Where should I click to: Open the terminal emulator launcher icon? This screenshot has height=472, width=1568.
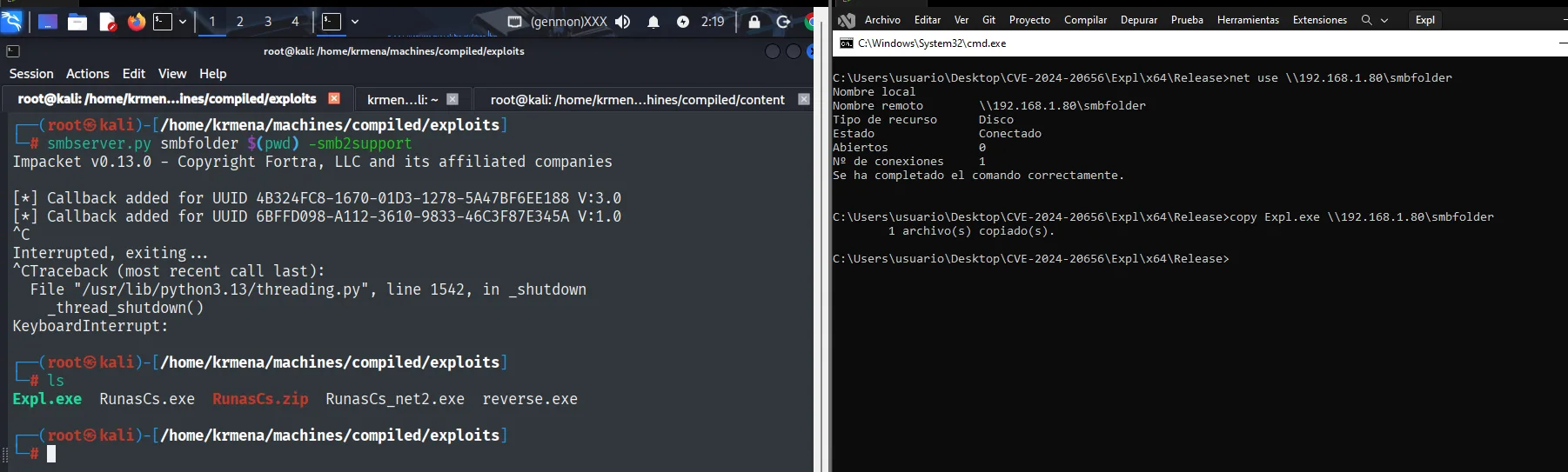click(163, 22)
